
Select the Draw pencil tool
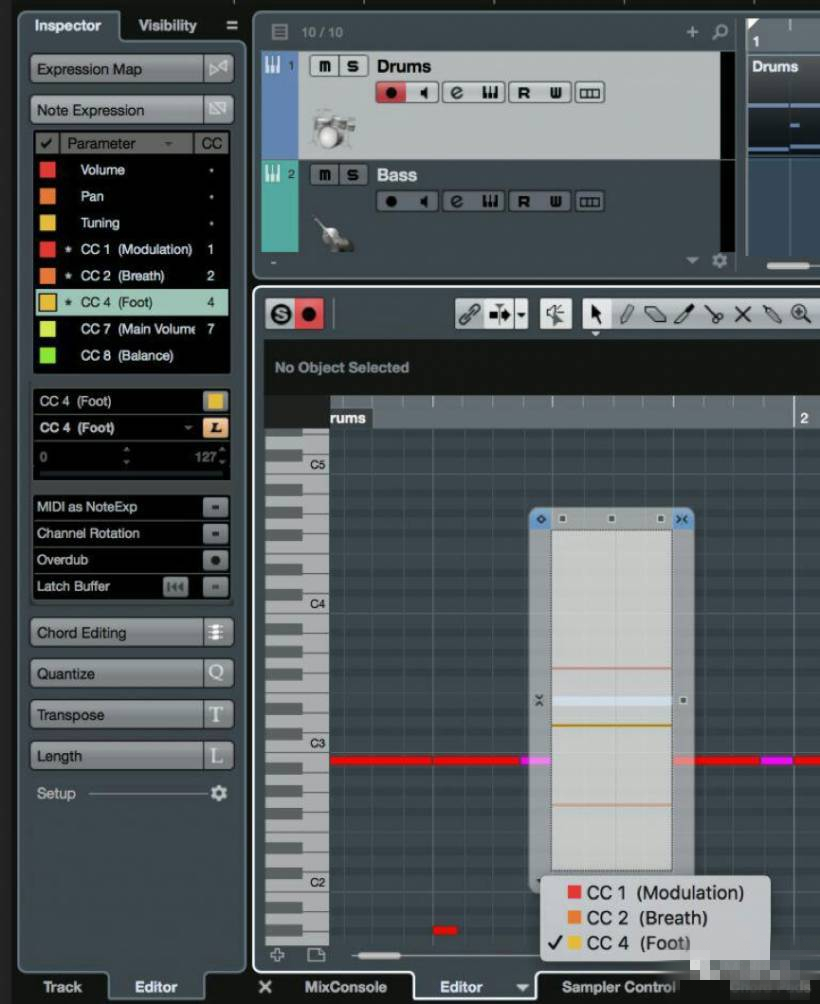pyautogui.click(x=626, y=314)
